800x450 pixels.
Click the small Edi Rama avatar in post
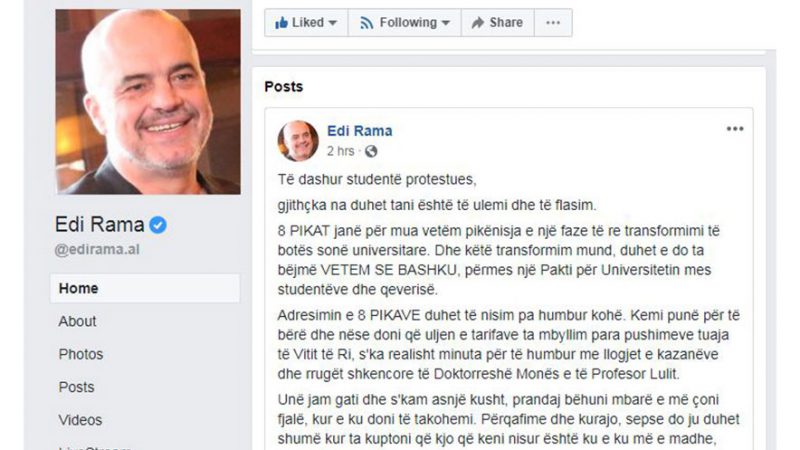[x=298, y=141]
